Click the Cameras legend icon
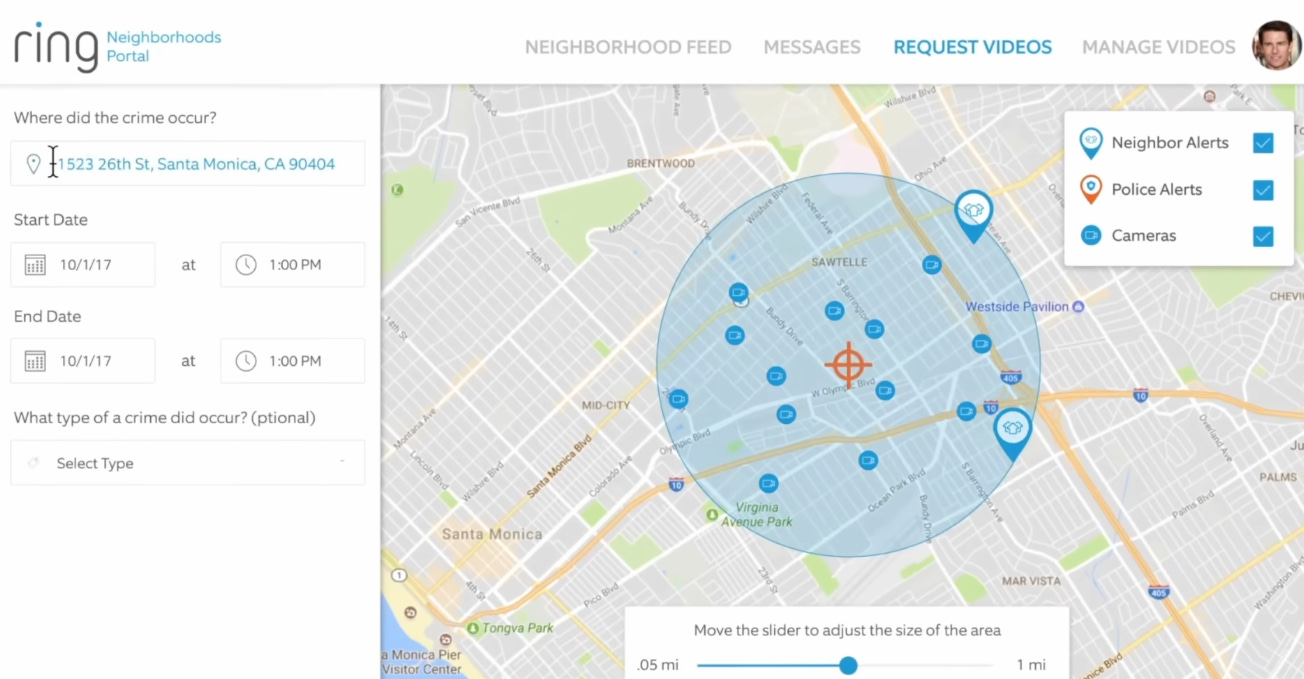 1091,236
